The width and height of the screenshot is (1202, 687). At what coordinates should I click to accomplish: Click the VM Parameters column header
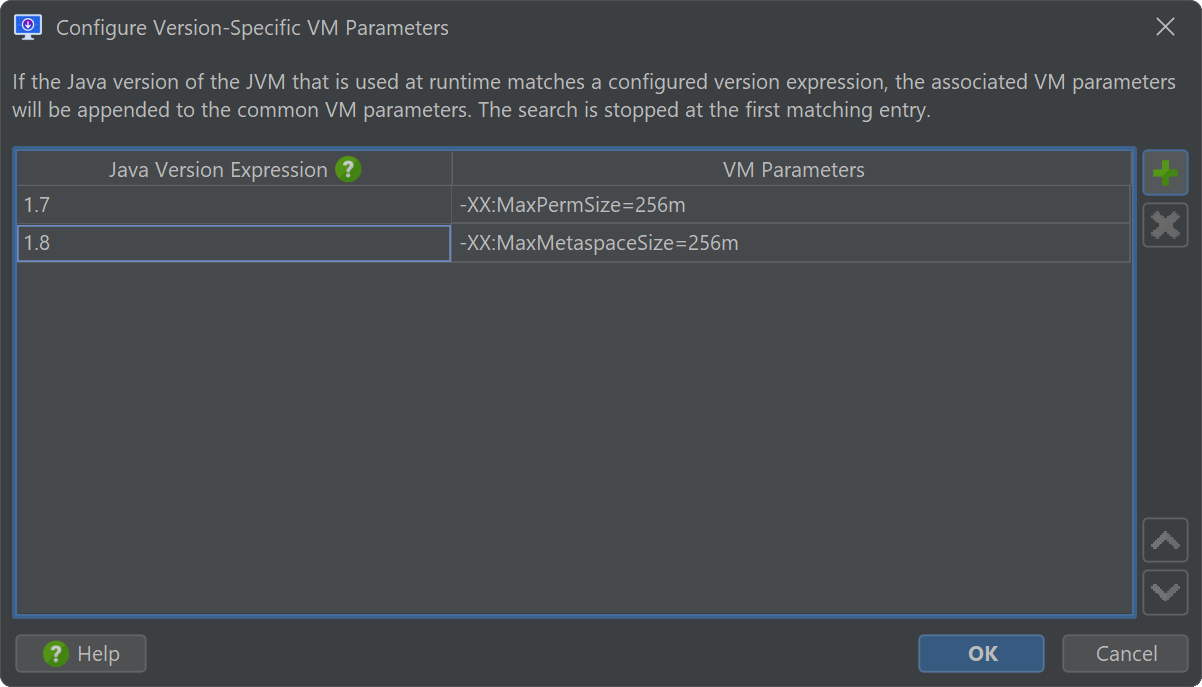[x=793, y=170]
